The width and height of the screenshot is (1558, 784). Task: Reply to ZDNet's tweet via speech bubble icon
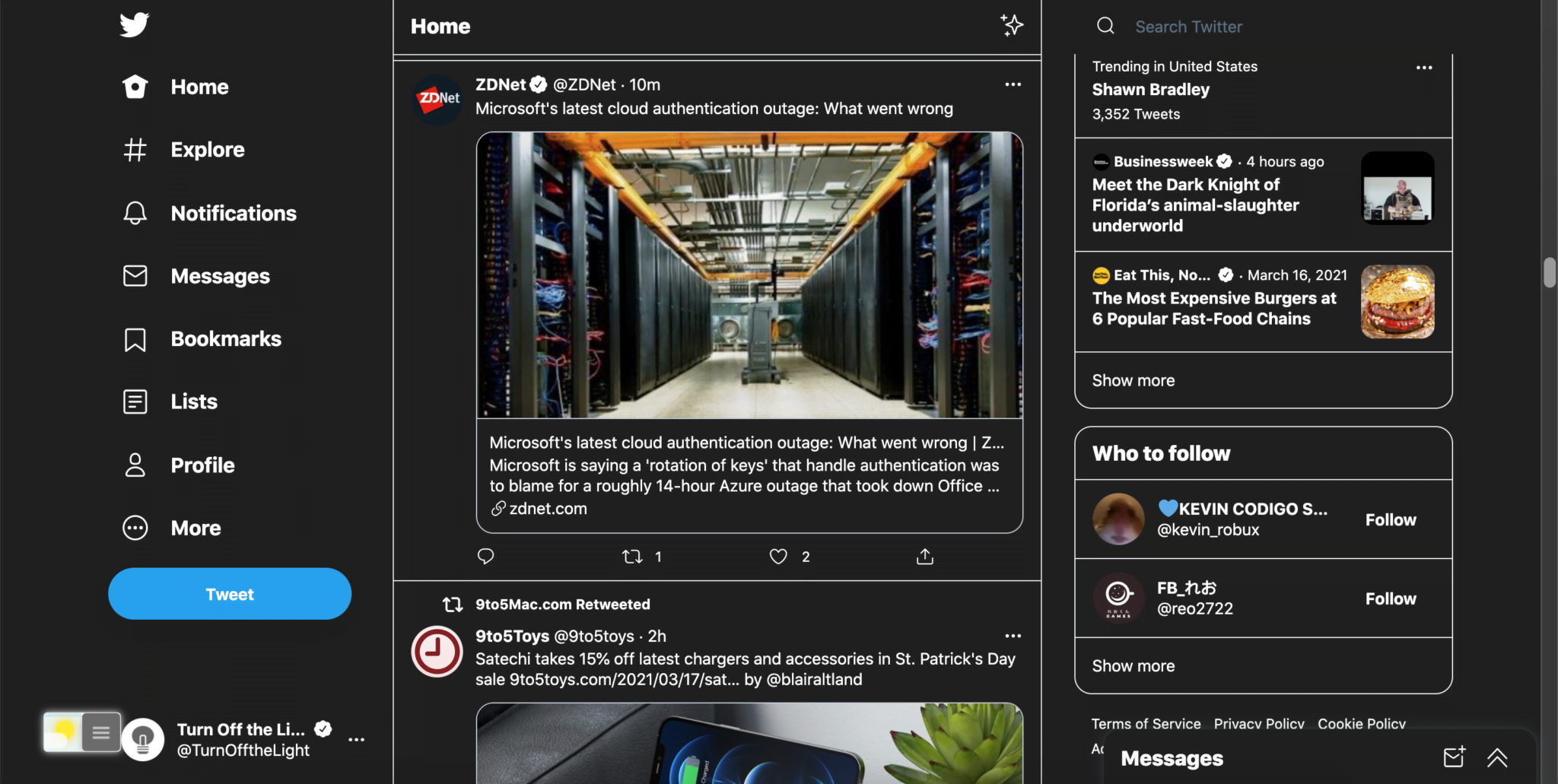coord(485,556)
